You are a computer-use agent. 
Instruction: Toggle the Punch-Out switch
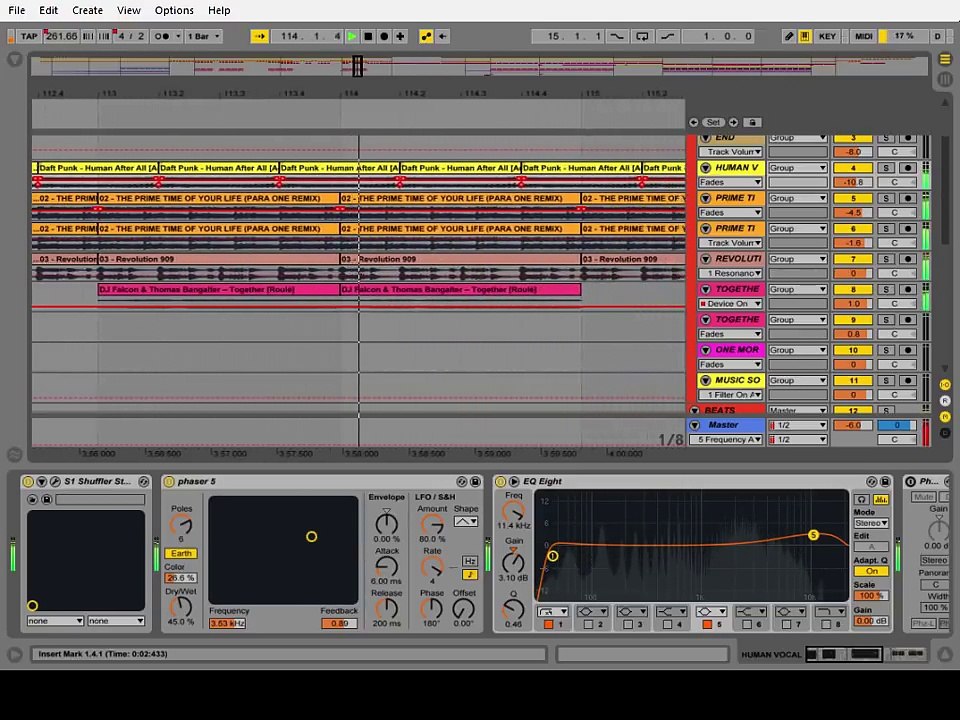coord(667,36)
